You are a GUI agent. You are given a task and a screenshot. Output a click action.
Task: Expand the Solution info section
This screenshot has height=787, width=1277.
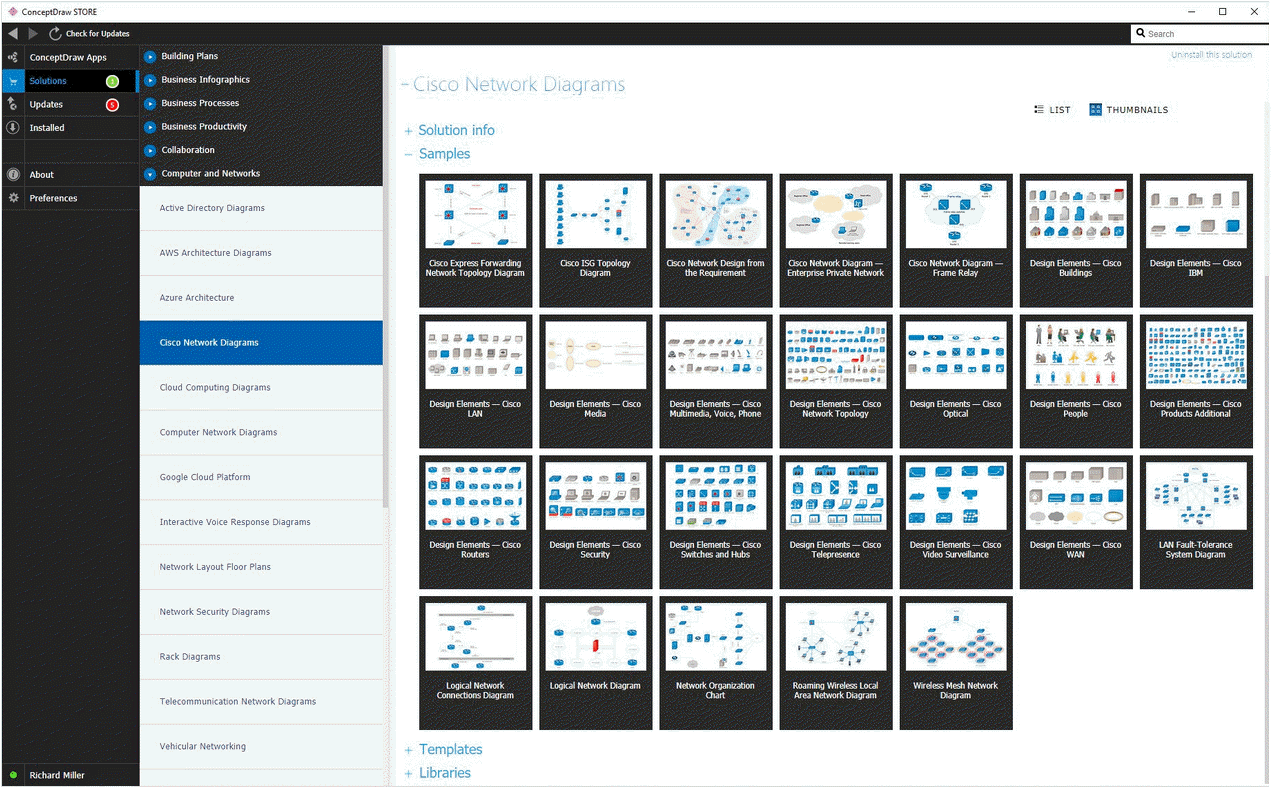(408, 131)
